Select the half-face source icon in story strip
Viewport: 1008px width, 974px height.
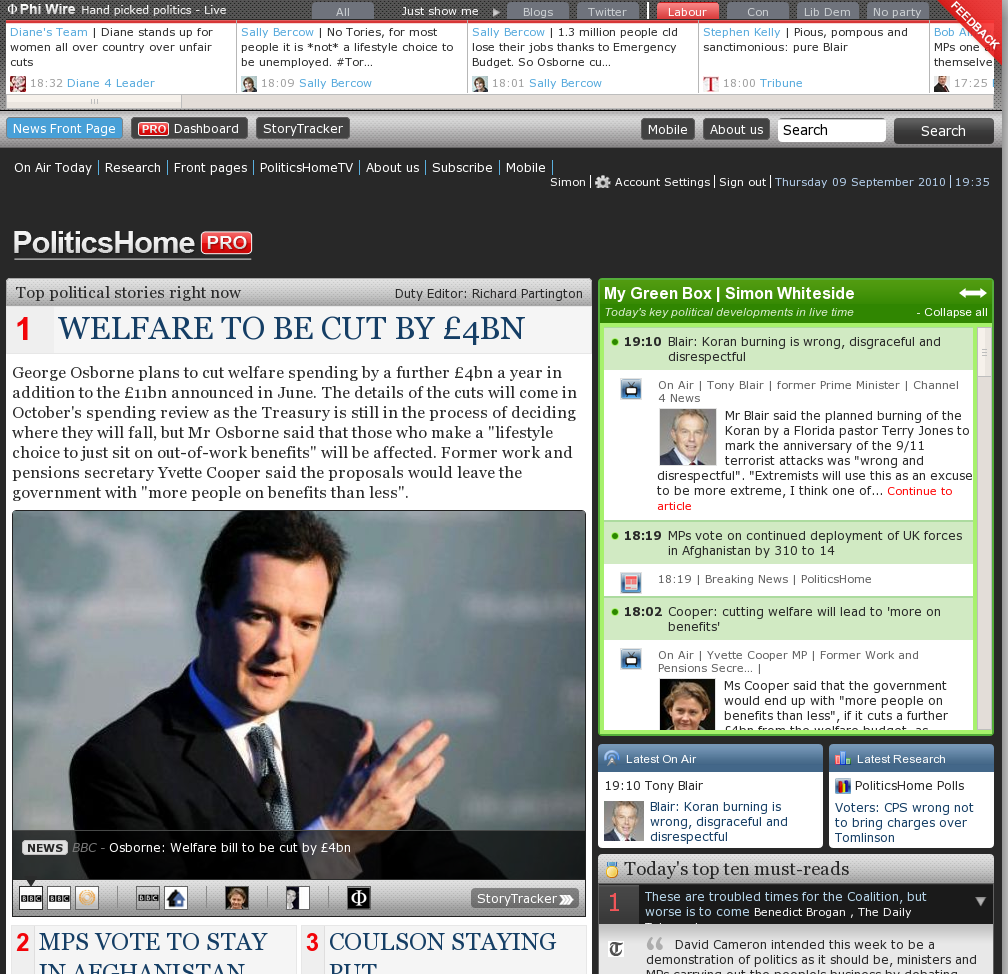298,898
